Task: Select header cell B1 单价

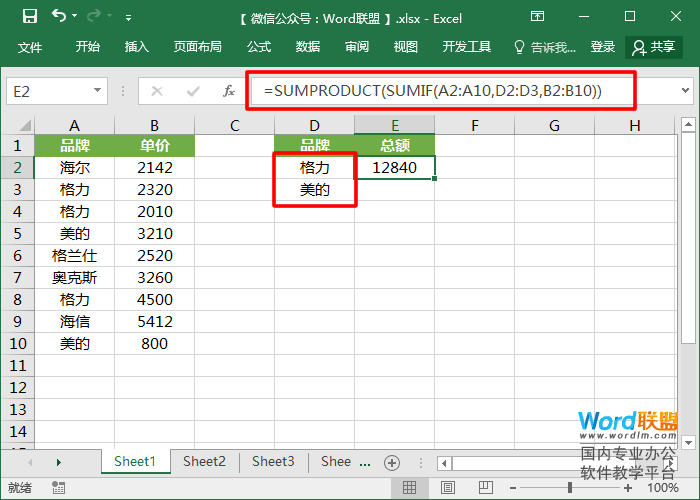Action: point(154,146)
